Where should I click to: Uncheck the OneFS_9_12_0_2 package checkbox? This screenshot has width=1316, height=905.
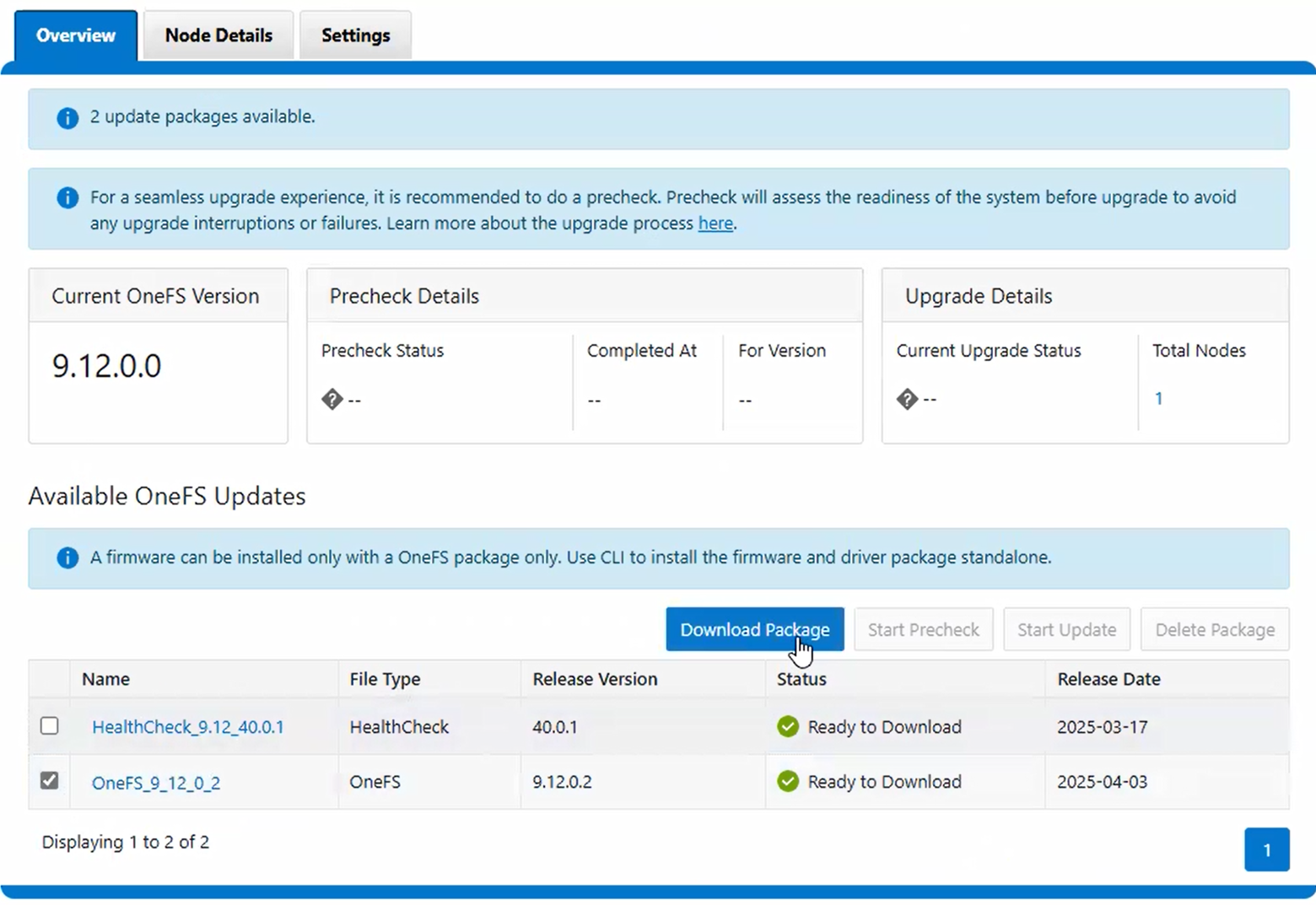point(50,780)
